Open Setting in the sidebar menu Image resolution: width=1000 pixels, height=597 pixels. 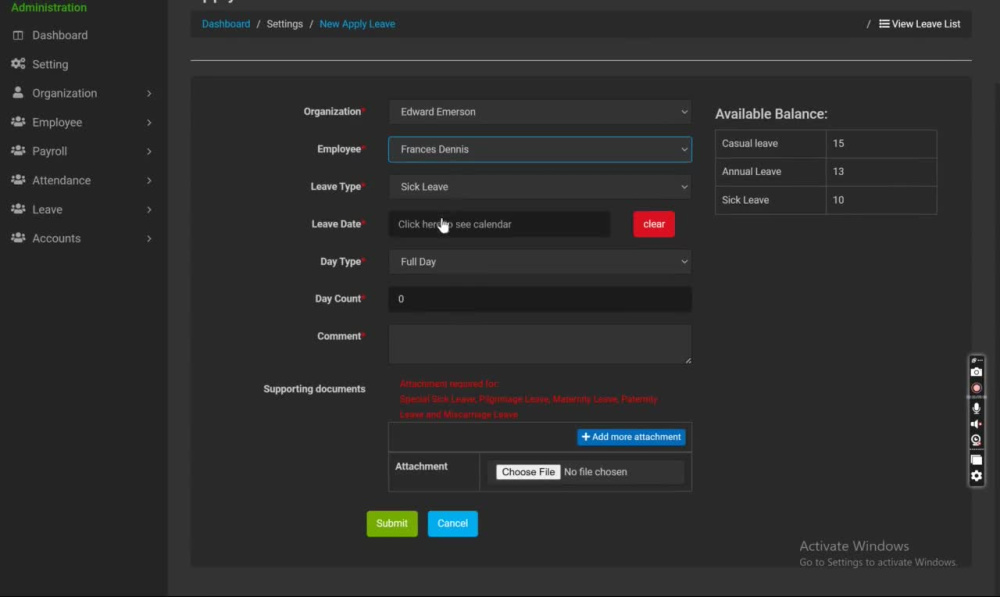[x=50, y=64]
